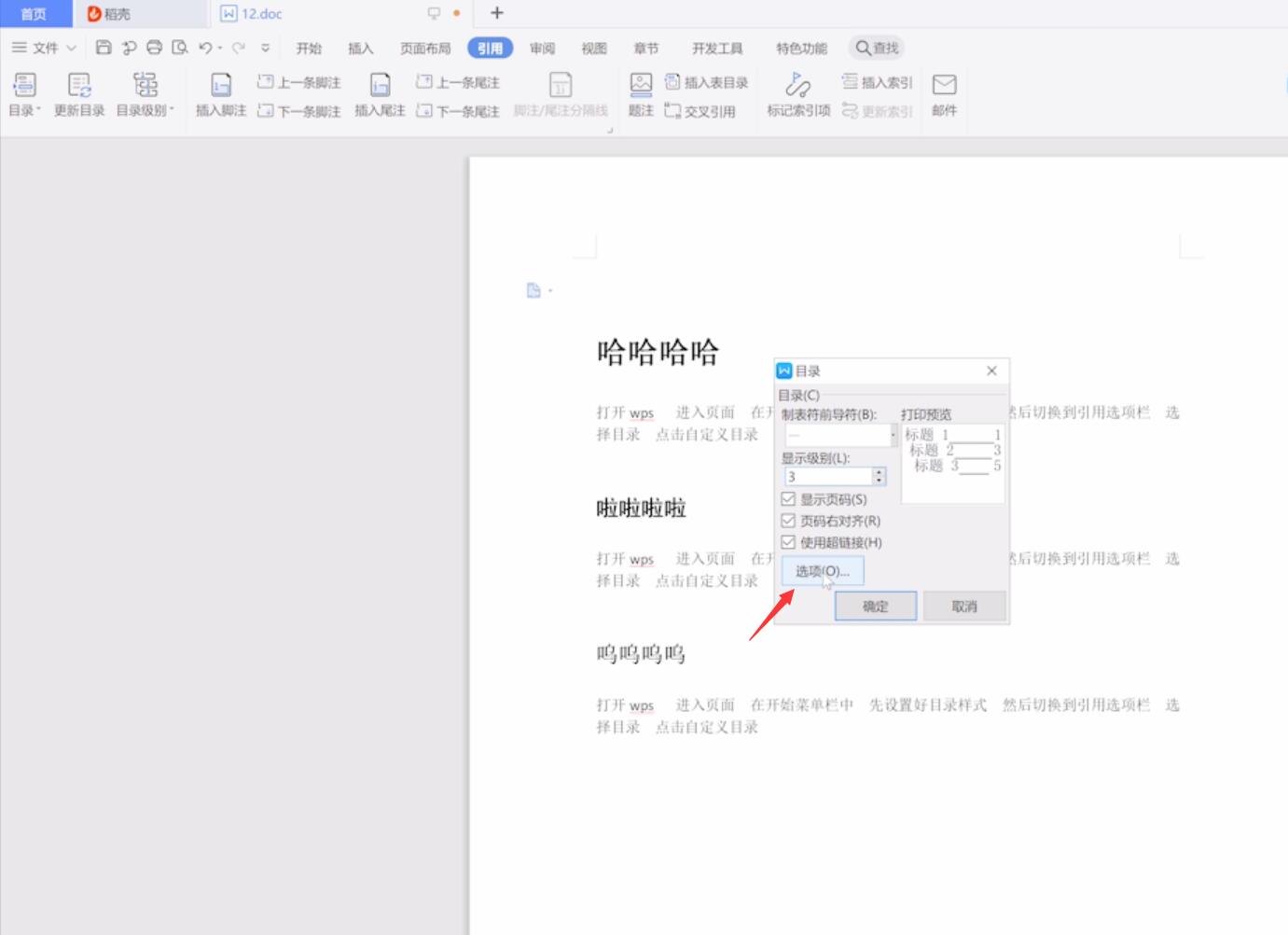
Task: Toggle 使用超链接(H) checkbox
Action: coord(788,542)
